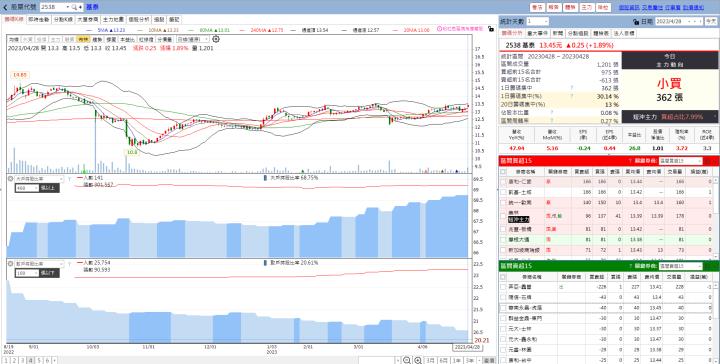Open the 法人目標 tab

[624, 34]
